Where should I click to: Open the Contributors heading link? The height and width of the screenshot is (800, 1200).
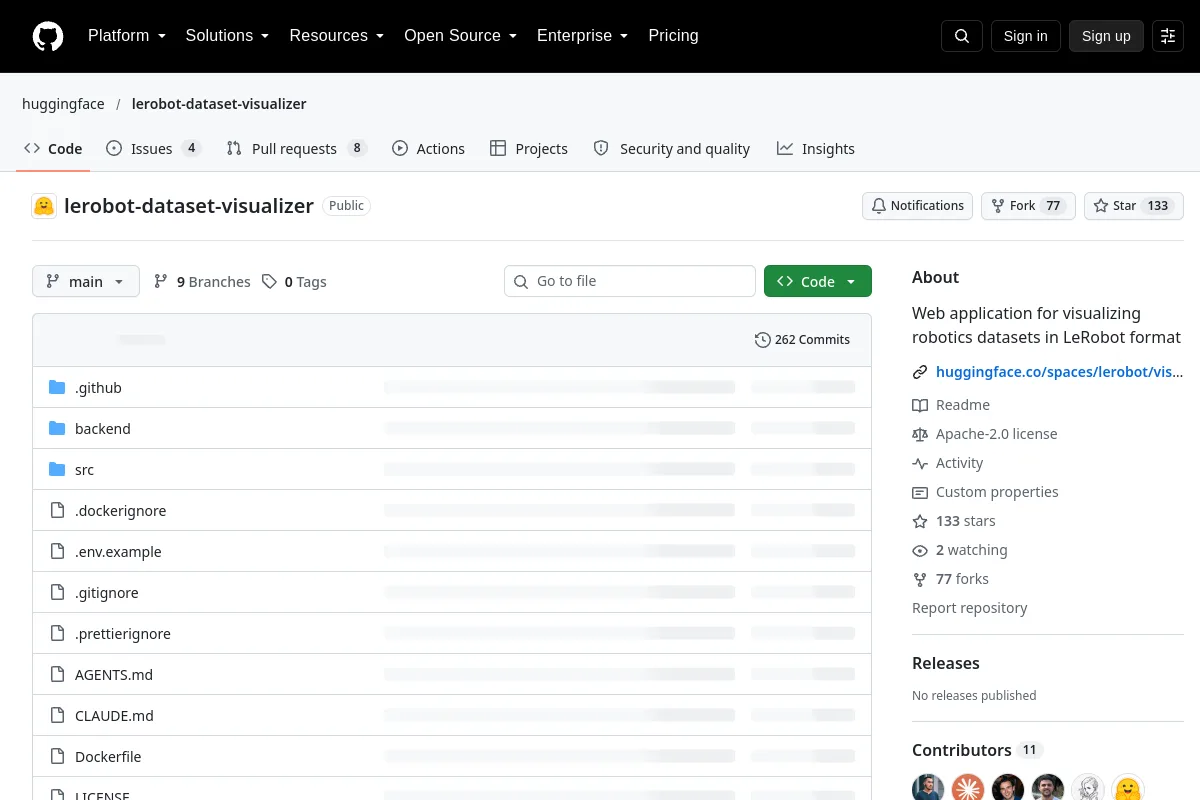(977, 750)
